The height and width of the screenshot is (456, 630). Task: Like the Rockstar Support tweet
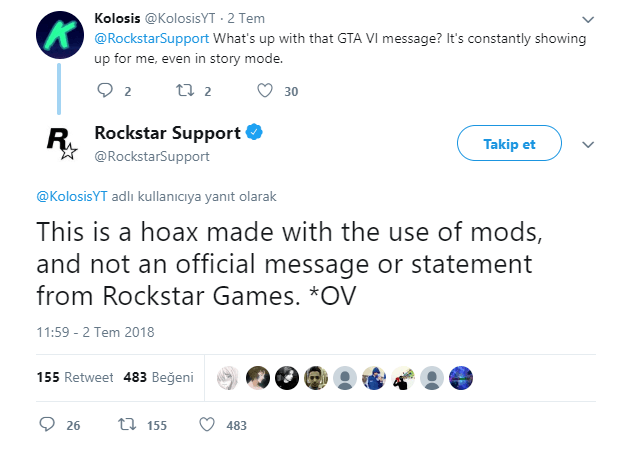tap(207, 425)
